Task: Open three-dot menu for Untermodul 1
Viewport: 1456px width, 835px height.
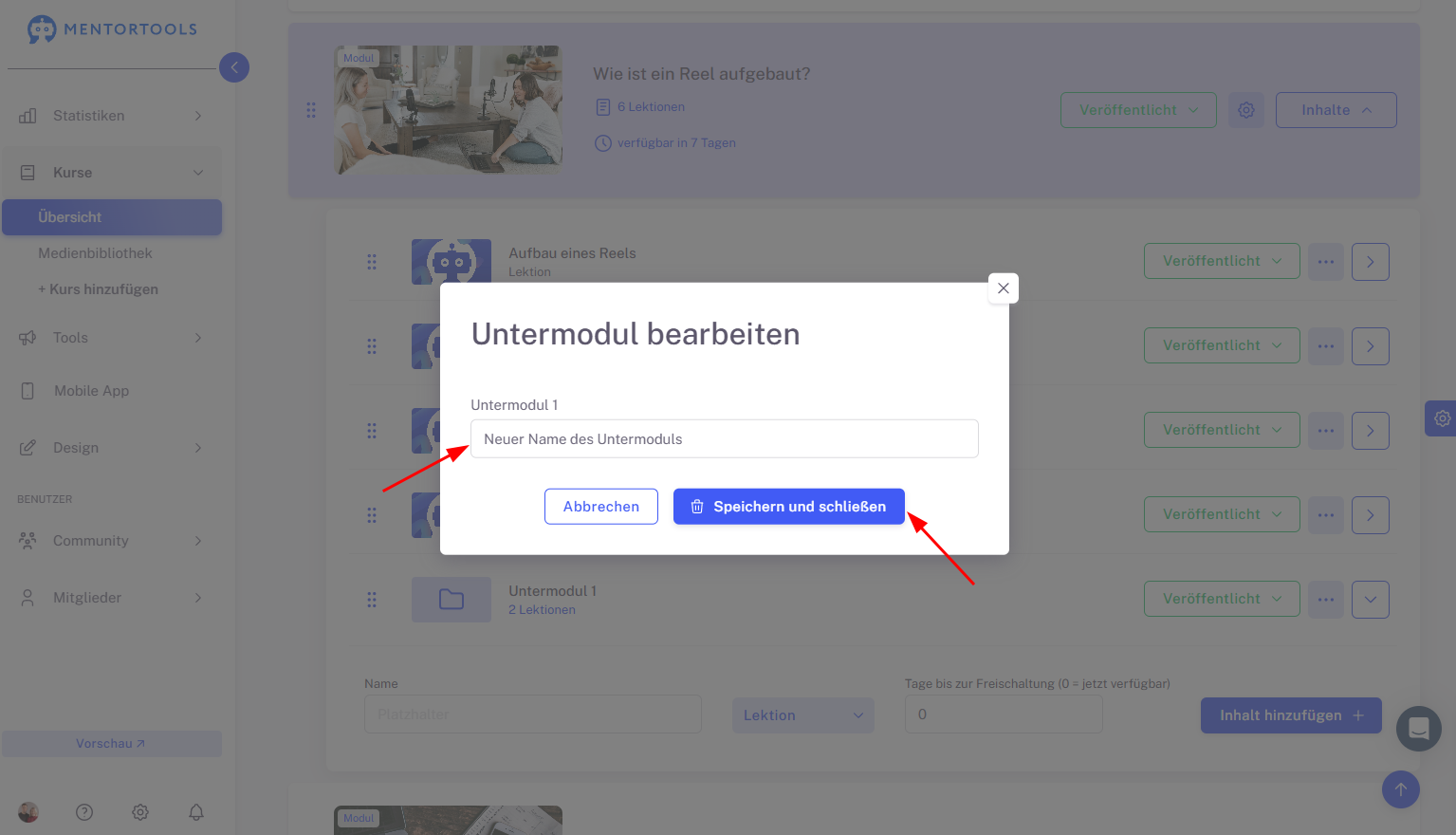Action: [x=1326, y=600]
